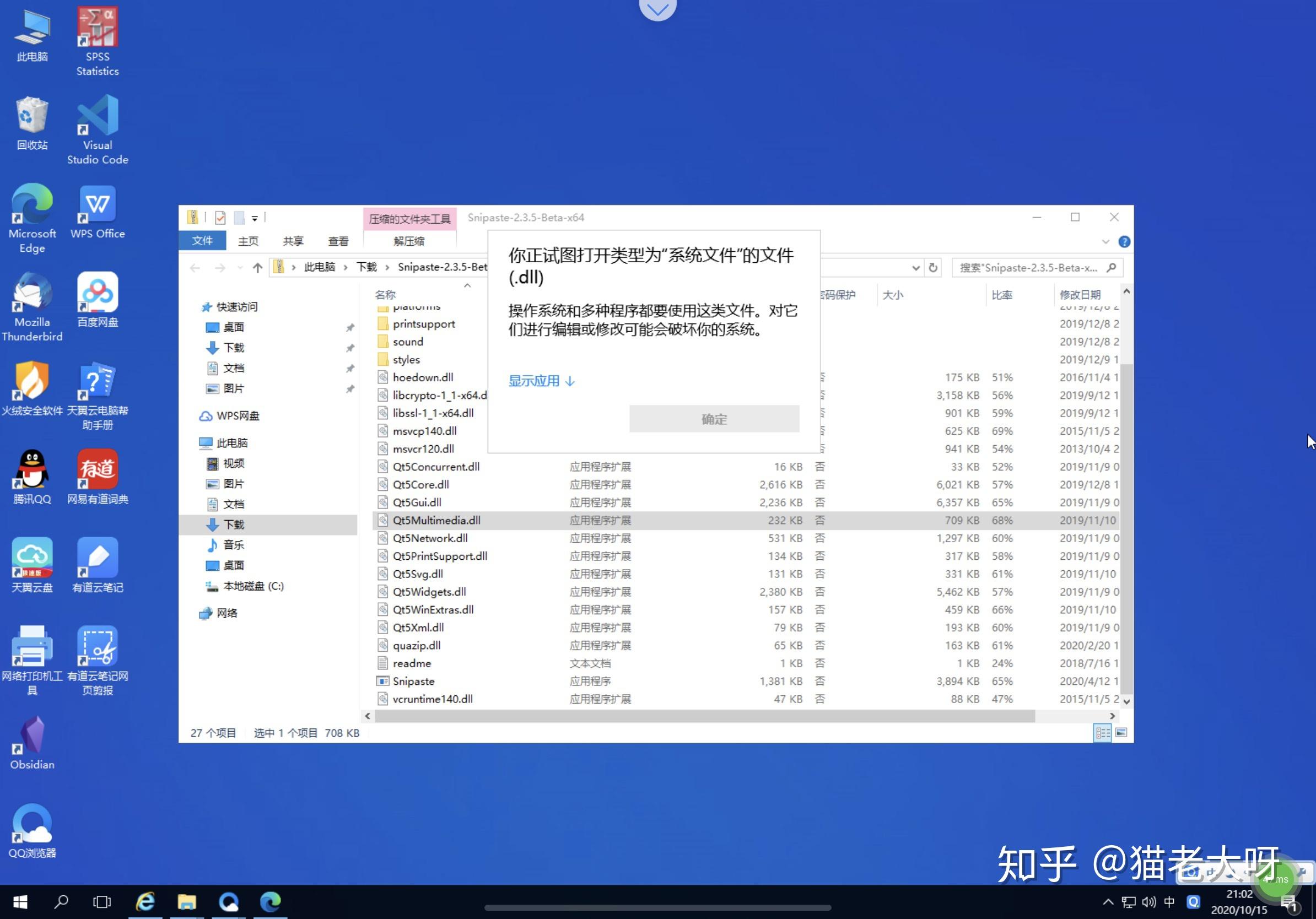The height and width of the screenshot is (919, 1316).
Task: Launch QQ浏览器 from desktop
Action: [32, 831]
